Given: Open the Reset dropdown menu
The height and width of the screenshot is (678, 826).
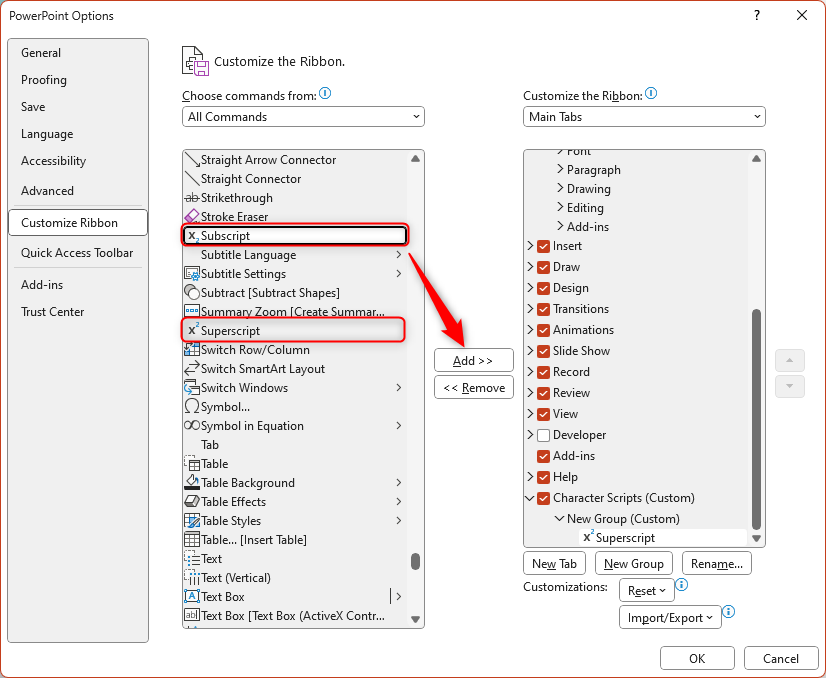Looking at the screenshot, I should pyautogui.click(x=646, y=590).
